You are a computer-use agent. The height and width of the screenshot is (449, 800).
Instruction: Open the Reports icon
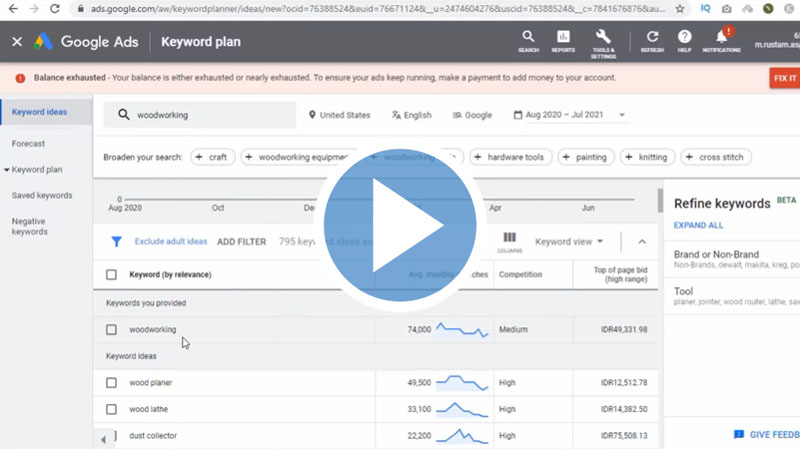click(x=563, y=41)
